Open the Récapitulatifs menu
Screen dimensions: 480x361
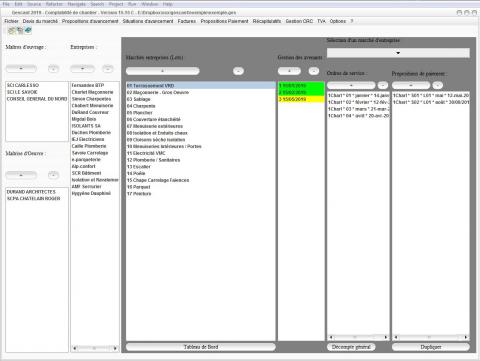[267, 21]
